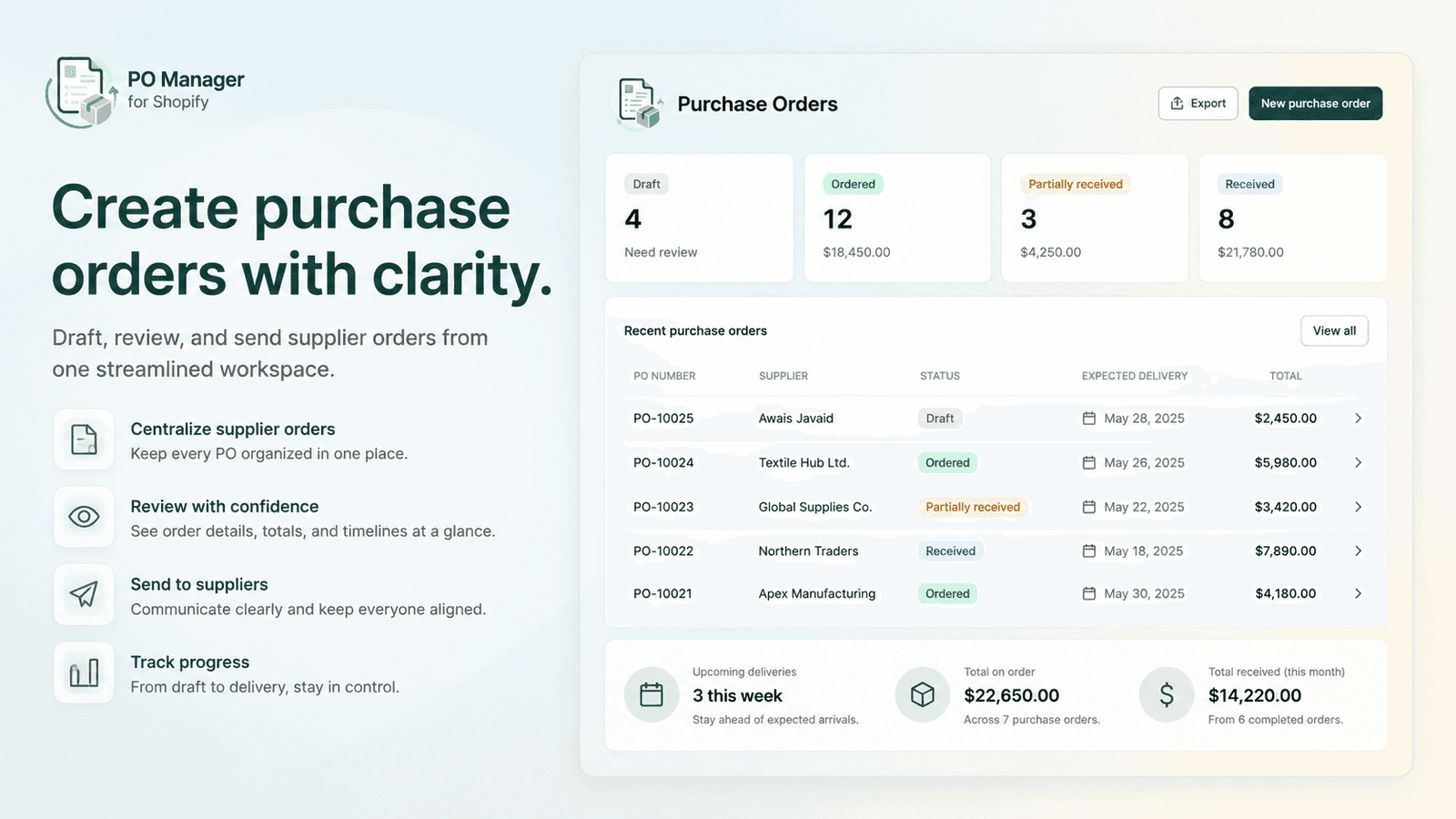Click PO number PO-10024

[663, 462]
